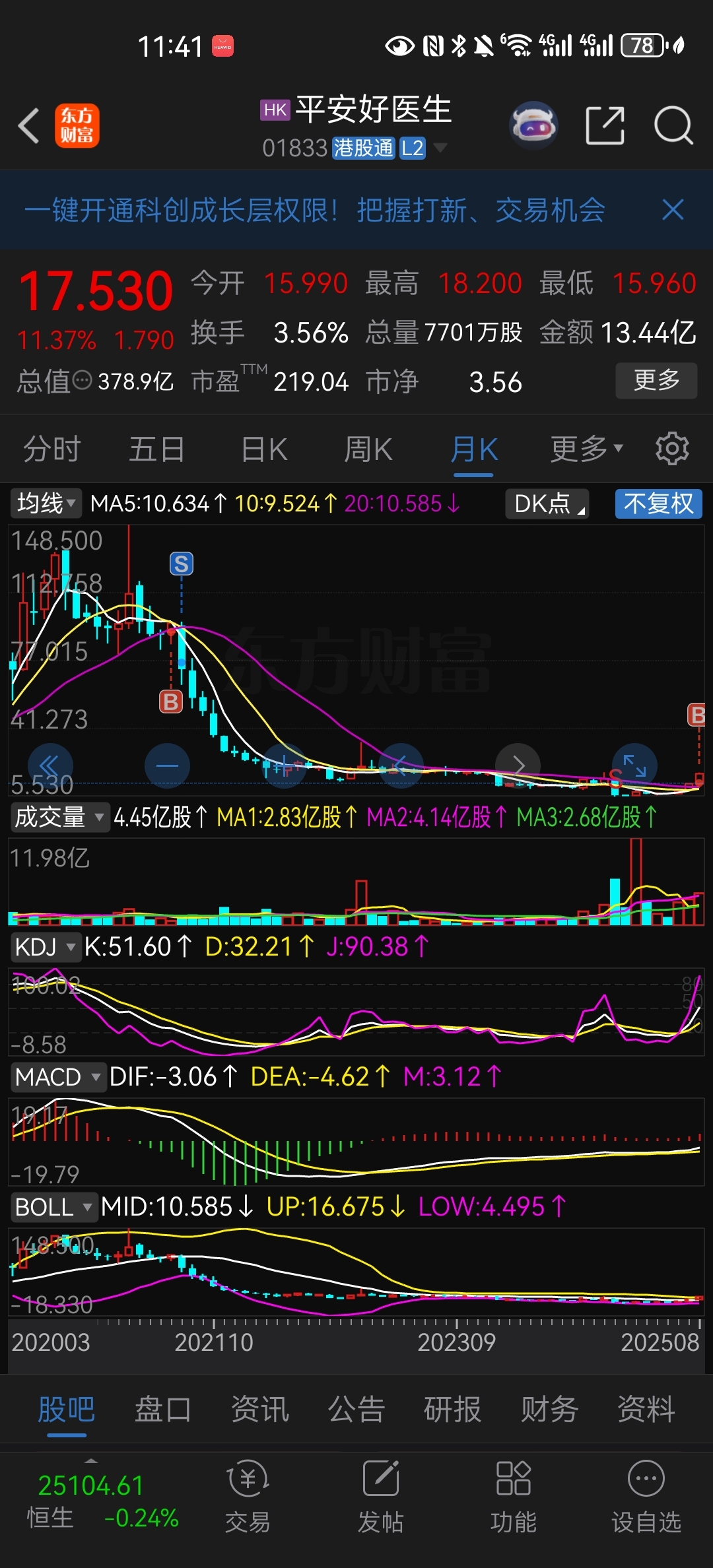Tap the MACD histogram panel

coord(356,1141)
